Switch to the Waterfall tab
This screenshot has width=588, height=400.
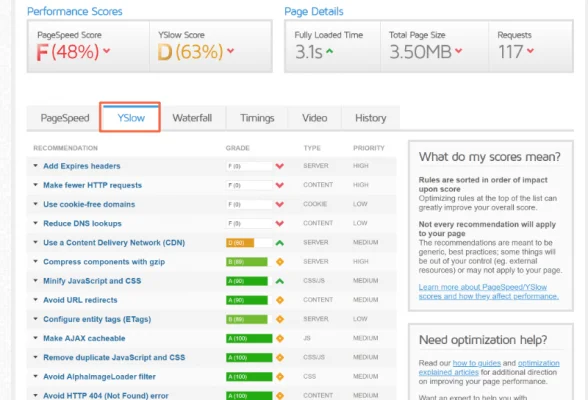click(x=192, y=118)
